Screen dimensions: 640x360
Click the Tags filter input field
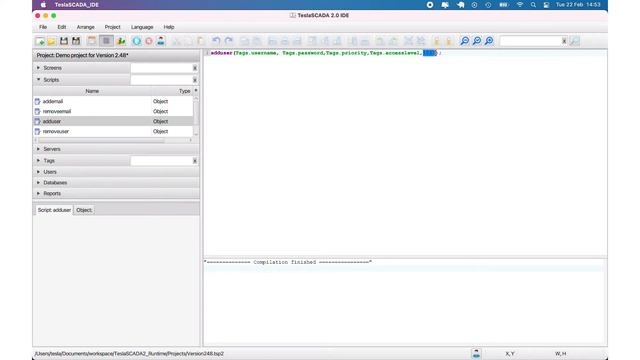(x=161, y=161)
